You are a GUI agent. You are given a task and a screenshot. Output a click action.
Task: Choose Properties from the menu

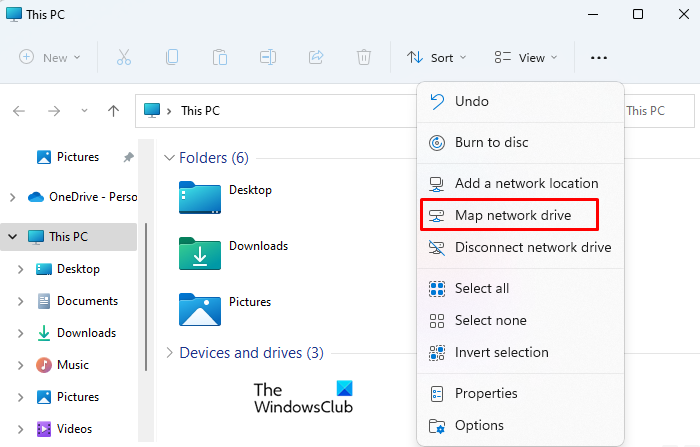click(x=520, y=393)
